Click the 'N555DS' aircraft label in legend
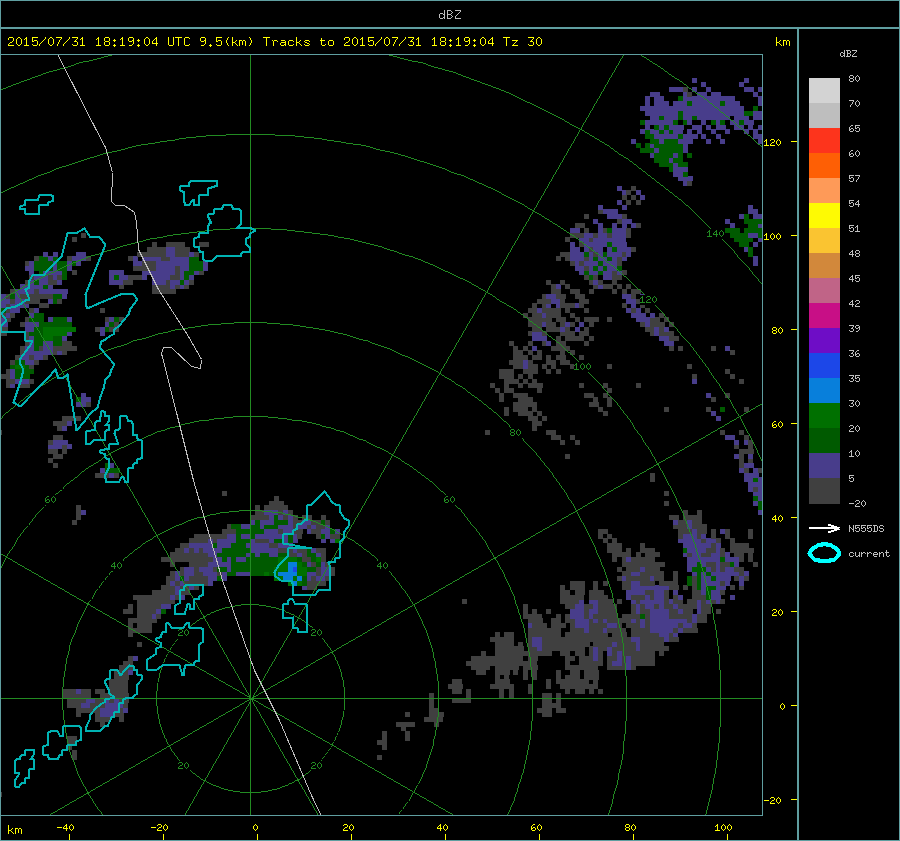This screenshot has height=841, width=900. click(x=866, y=528)
